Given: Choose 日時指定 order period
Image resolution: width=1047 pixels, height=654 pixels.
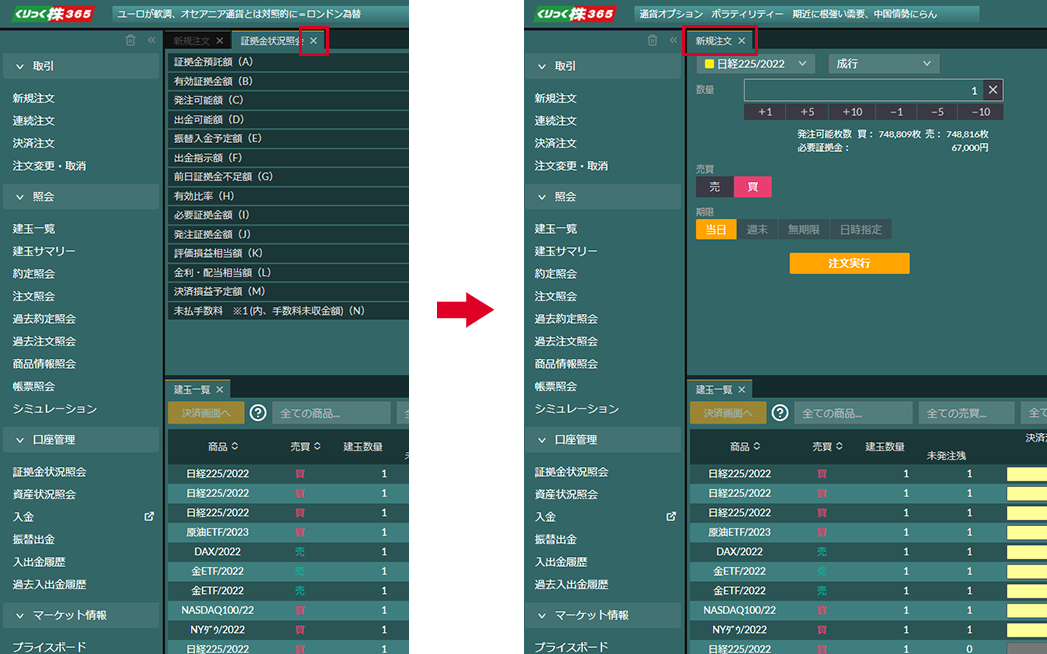Looking at the screenshot, I should [x=861, y=230].
